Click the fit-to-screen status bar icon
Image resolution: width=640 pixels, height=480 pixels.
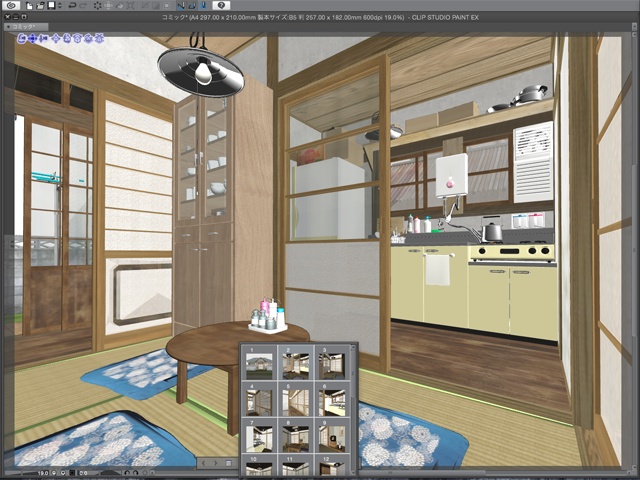click(72, 473)
